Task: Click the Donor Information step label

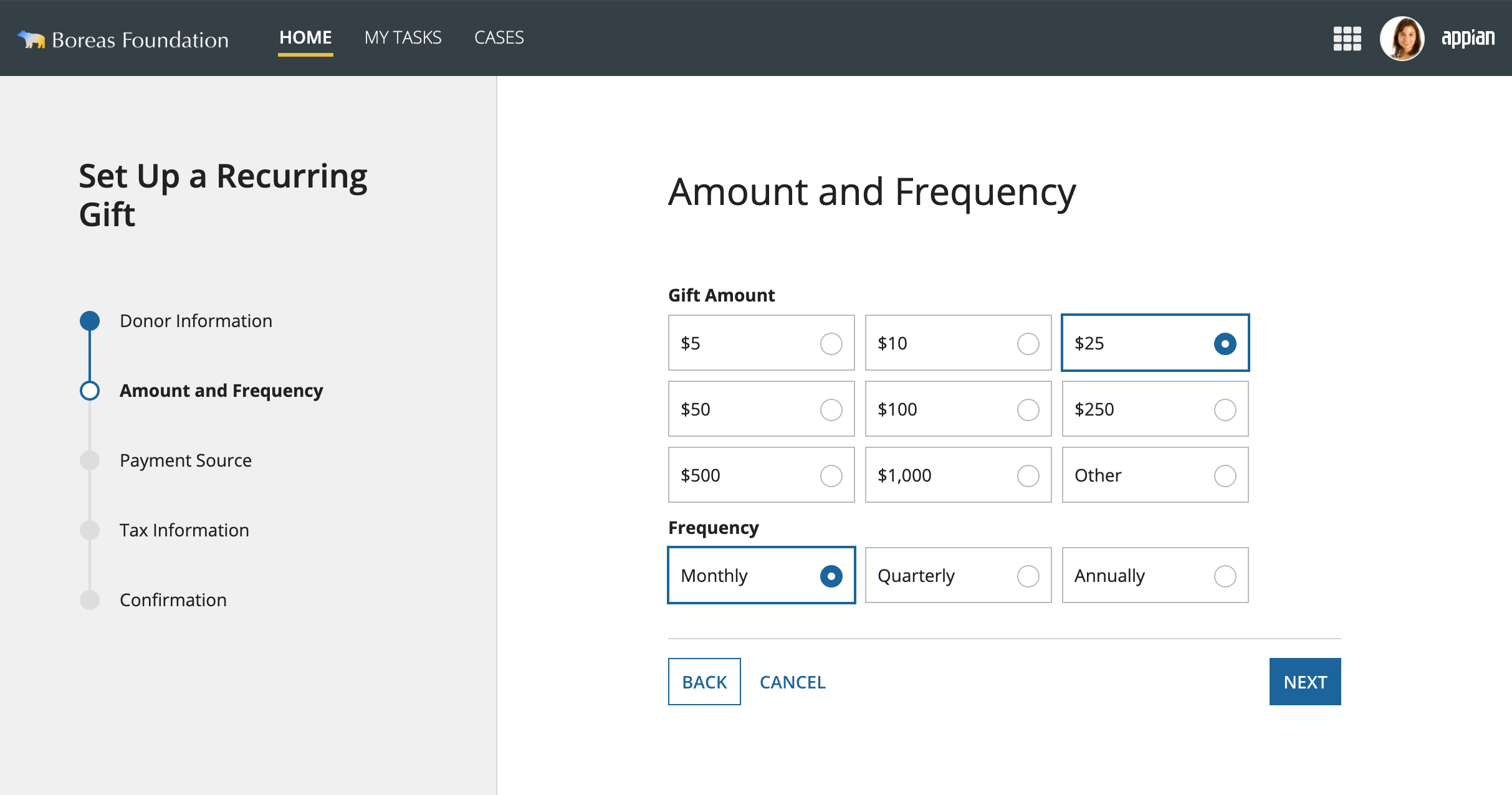Action: [x=196, y=321]
